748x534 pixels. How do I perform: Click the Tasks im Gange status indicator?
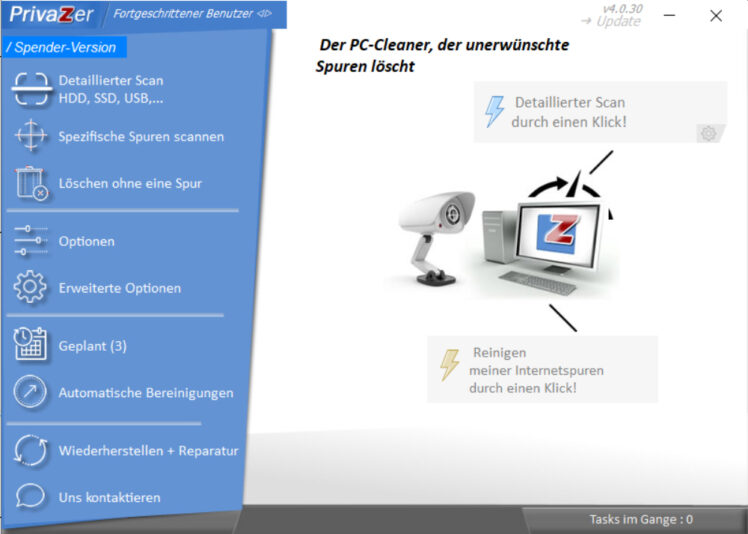640,520
